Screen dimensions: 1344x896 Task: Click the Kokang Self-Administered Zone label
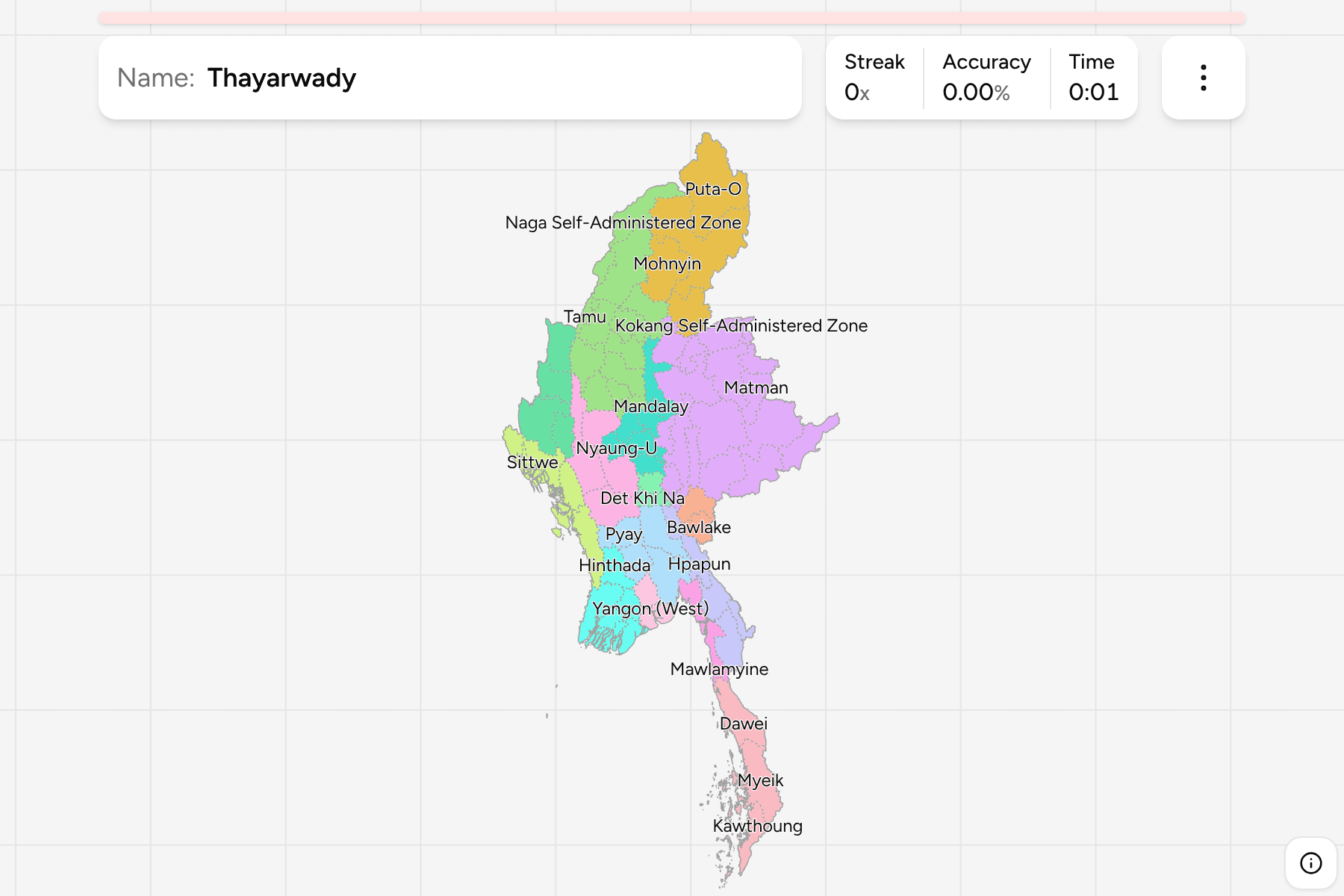(741, 326)
